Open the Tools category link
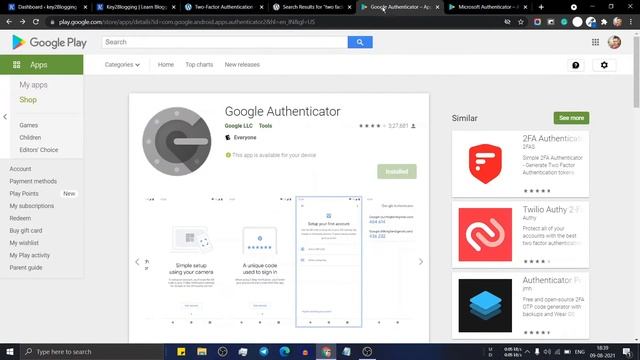Image resolution: width=640 pixels, height=360 pixels. (265, 126)
